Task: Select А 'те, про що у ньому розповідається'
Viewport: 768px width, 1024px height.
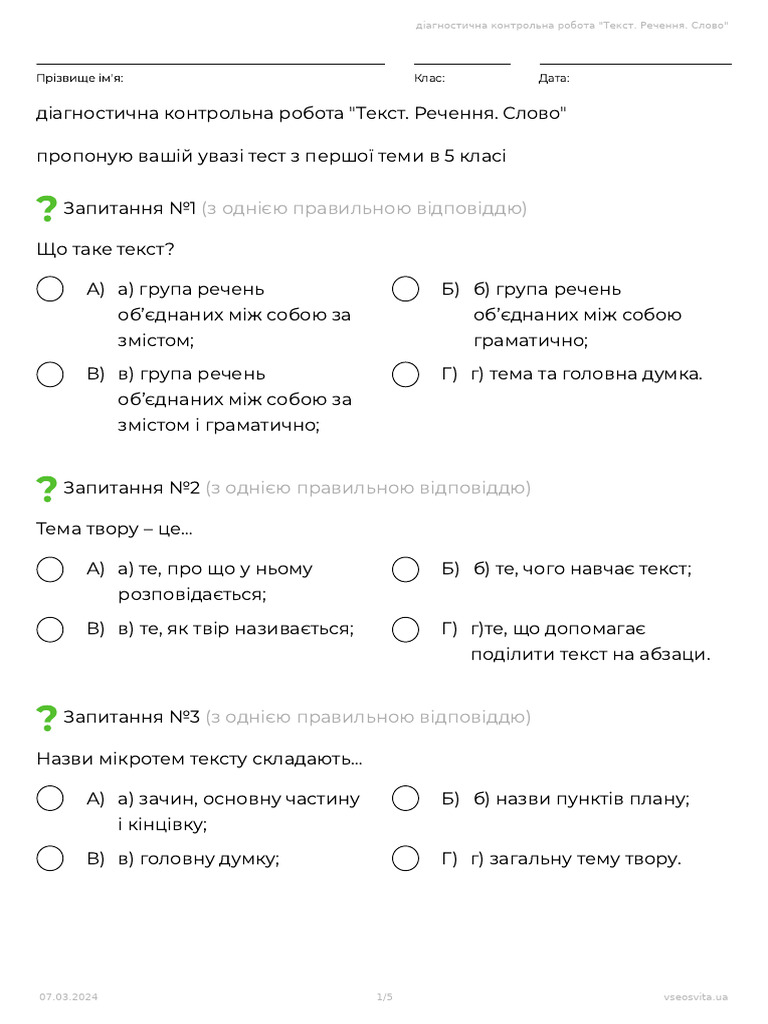Action: click(50, 569)
